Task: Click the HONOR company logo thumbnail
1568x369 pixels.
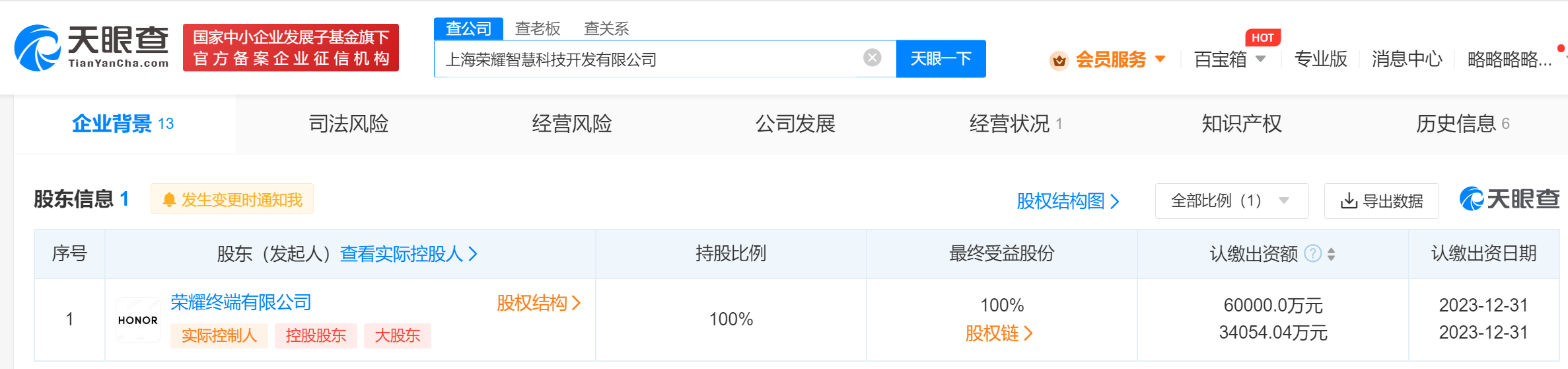Action: point(138,319)
